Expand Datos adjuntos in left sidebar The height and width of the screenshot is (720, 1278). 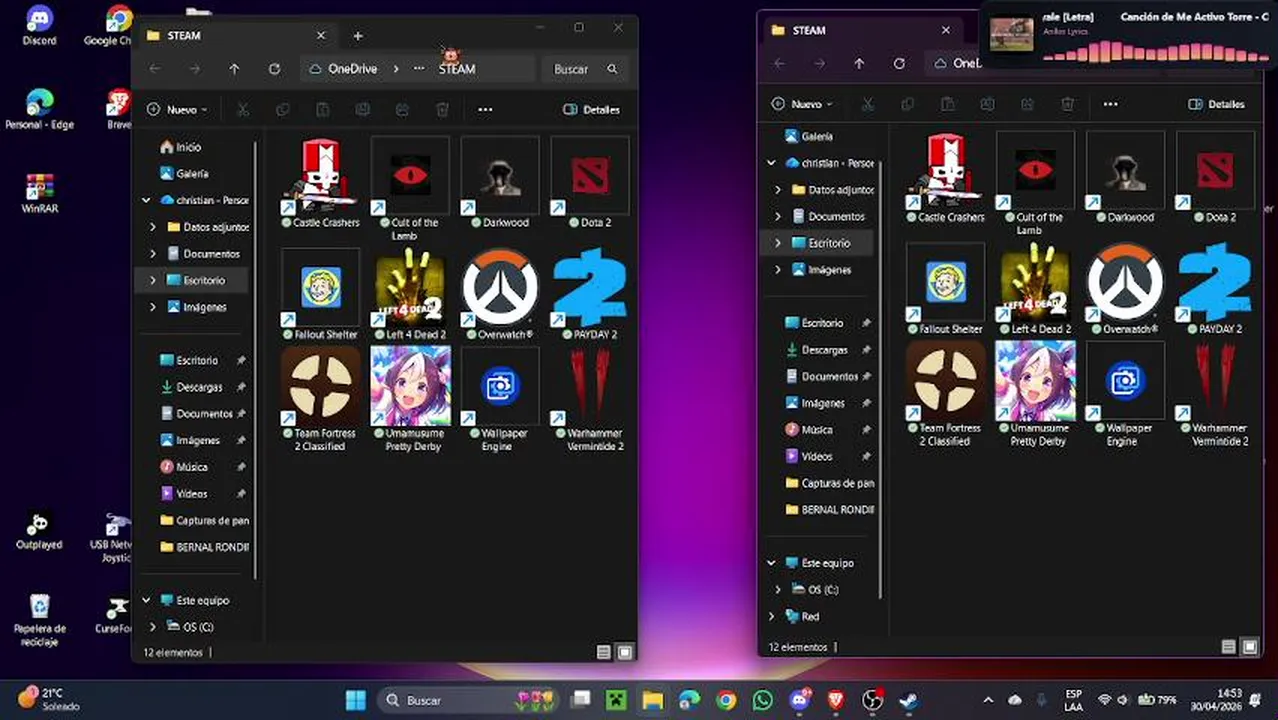153,227
